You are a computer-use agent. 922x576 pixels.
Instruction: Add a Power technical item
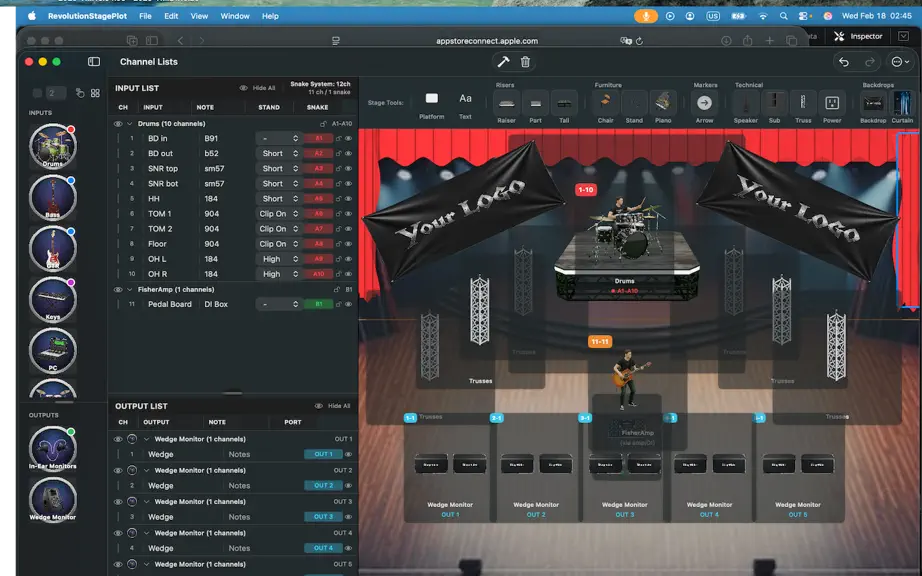click(x=832, y=108)
